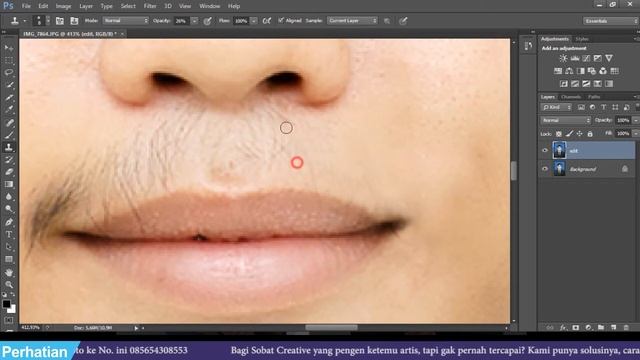Set the foreground color swatch
Image resolution: width=640 pixels, height=360 pixels.
point(6,304)
